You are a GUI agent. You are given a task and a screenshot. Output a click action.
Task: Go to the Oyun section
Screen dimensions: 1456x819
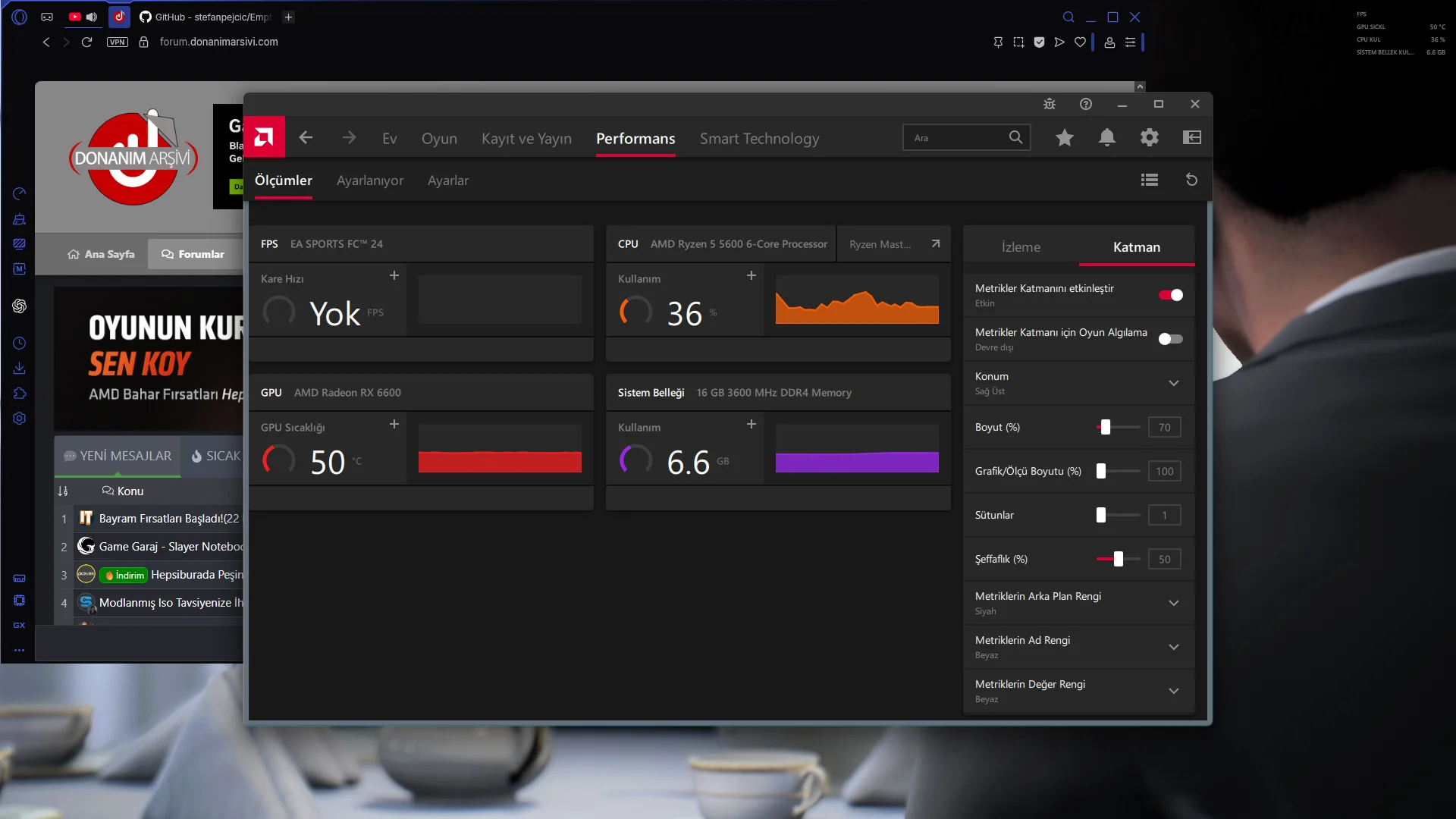[x=439, y=139]
